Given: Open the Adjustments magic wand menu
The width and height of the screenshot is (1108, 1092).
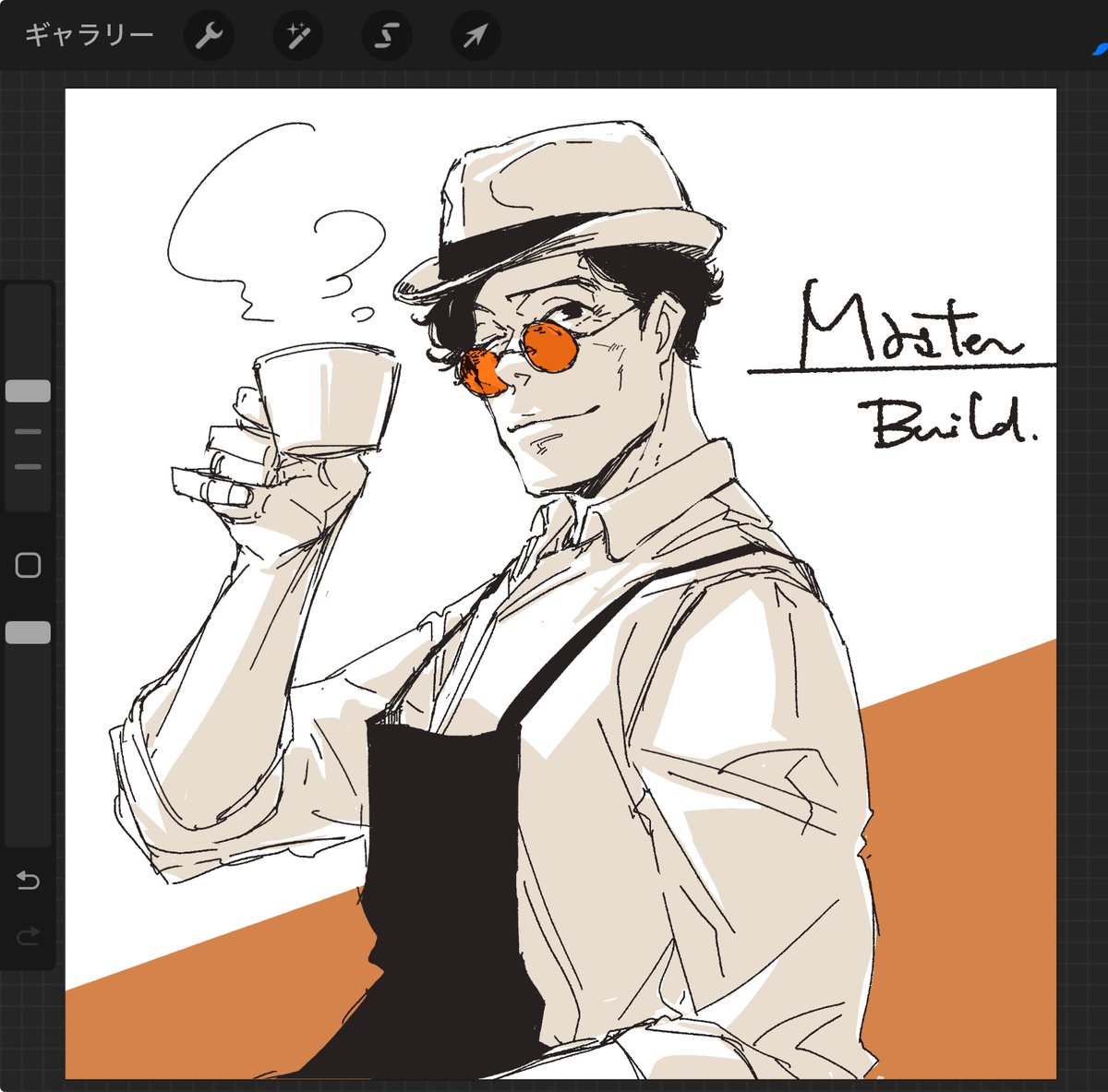Looking at the screenshot, I should (x=297, y=36).
